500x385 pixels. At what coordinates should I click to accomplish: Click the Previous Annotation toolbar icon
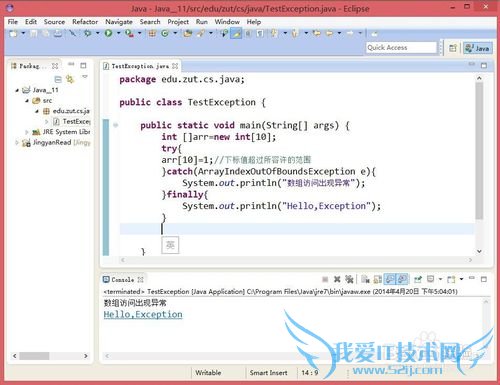coord(295,33)
